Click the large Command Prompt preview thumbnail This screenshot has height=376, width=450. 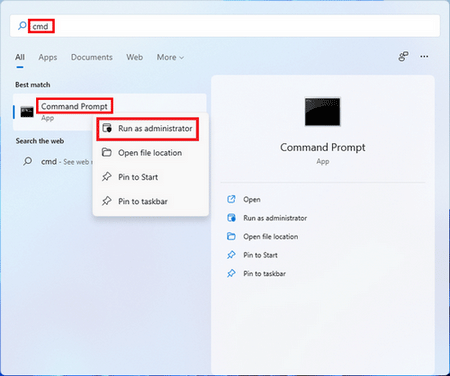point(323,112)
